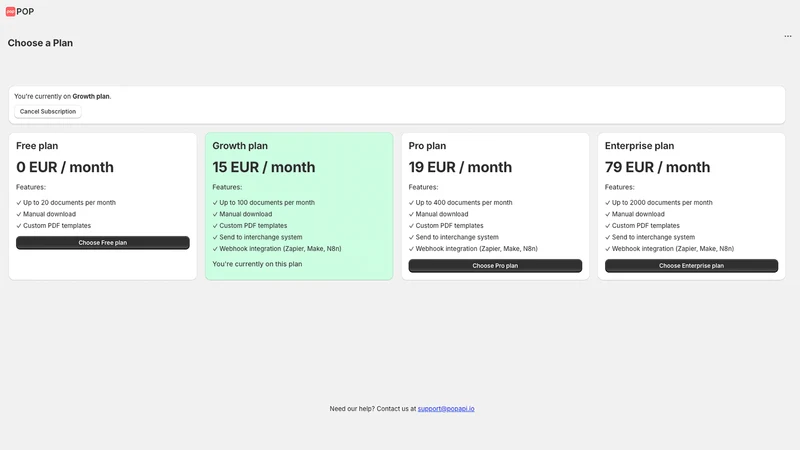Click 'Manual download' in Pro plan card

click(x=442, y=214)
